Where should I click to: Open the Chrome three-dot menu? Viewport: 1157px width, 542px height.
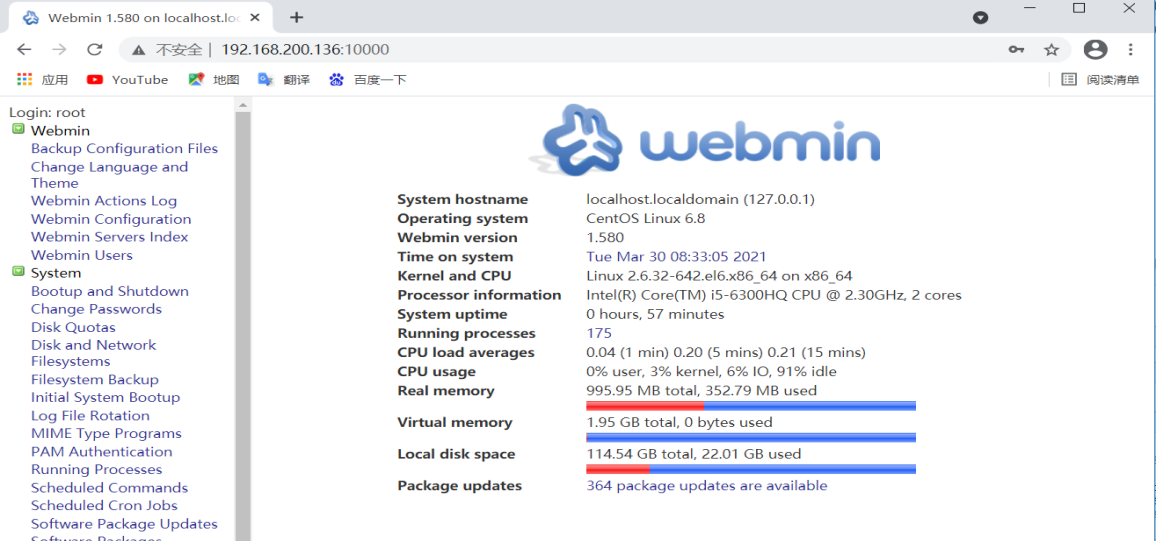pyautogui.click(x=1130, y=49)
